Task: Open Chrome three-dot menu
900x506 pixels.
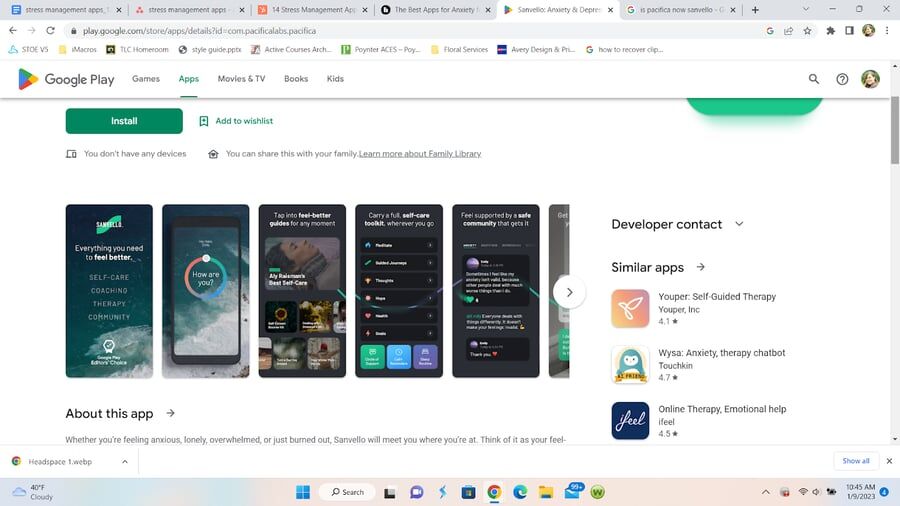Action: pos(887,31)
